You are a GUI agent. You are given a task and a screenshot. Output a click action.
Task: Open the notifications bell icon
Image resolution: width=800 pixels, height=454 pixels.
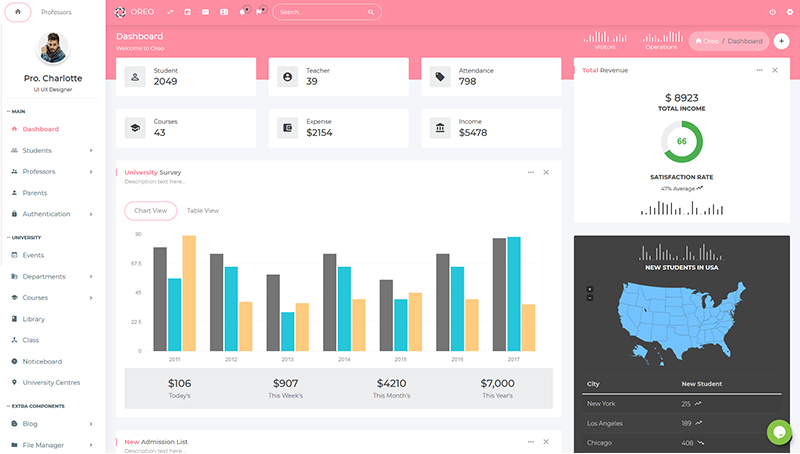click(243, 12)
